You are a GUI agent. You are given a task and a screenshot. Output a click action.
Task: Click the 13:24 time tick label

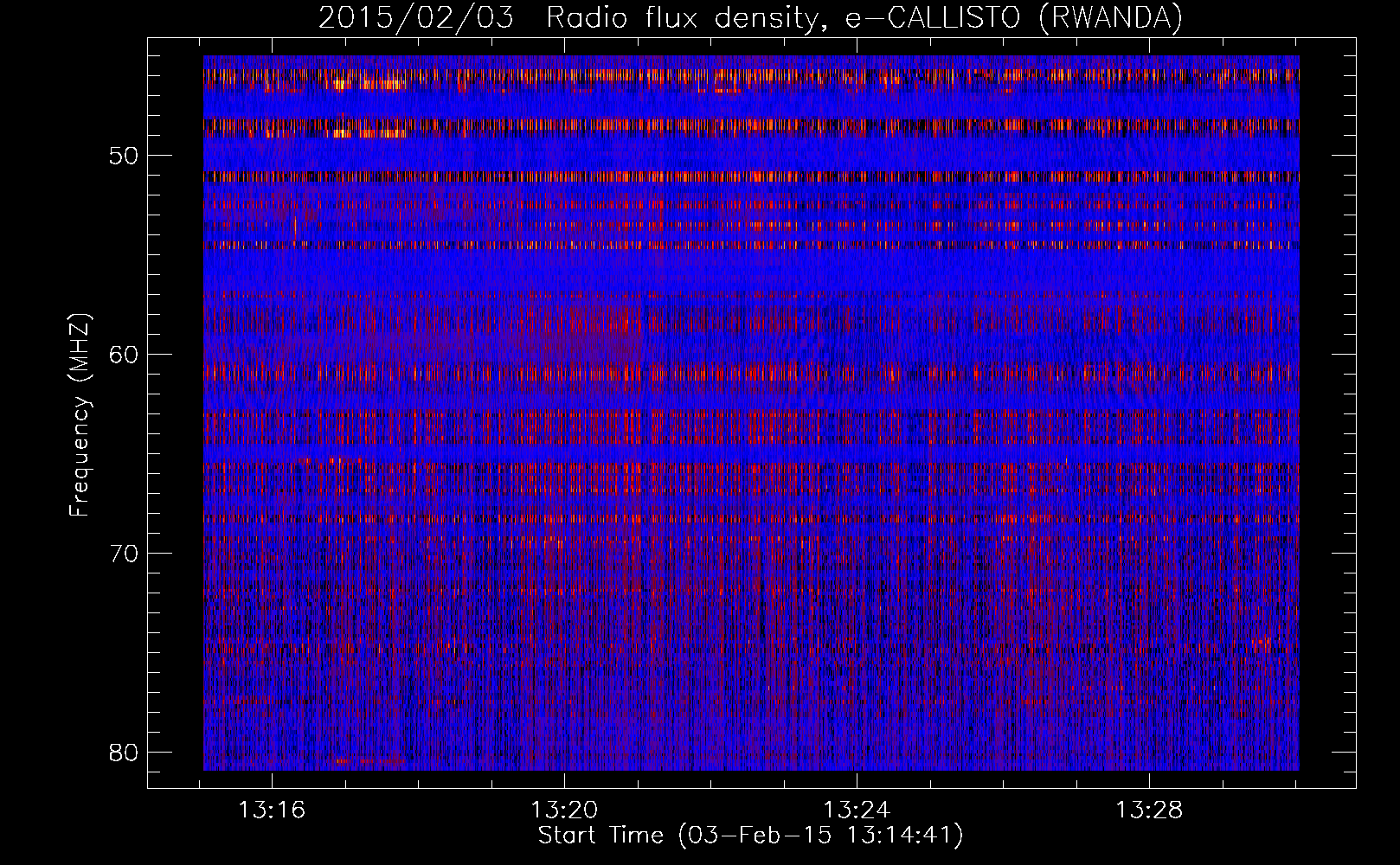[857, 811]
